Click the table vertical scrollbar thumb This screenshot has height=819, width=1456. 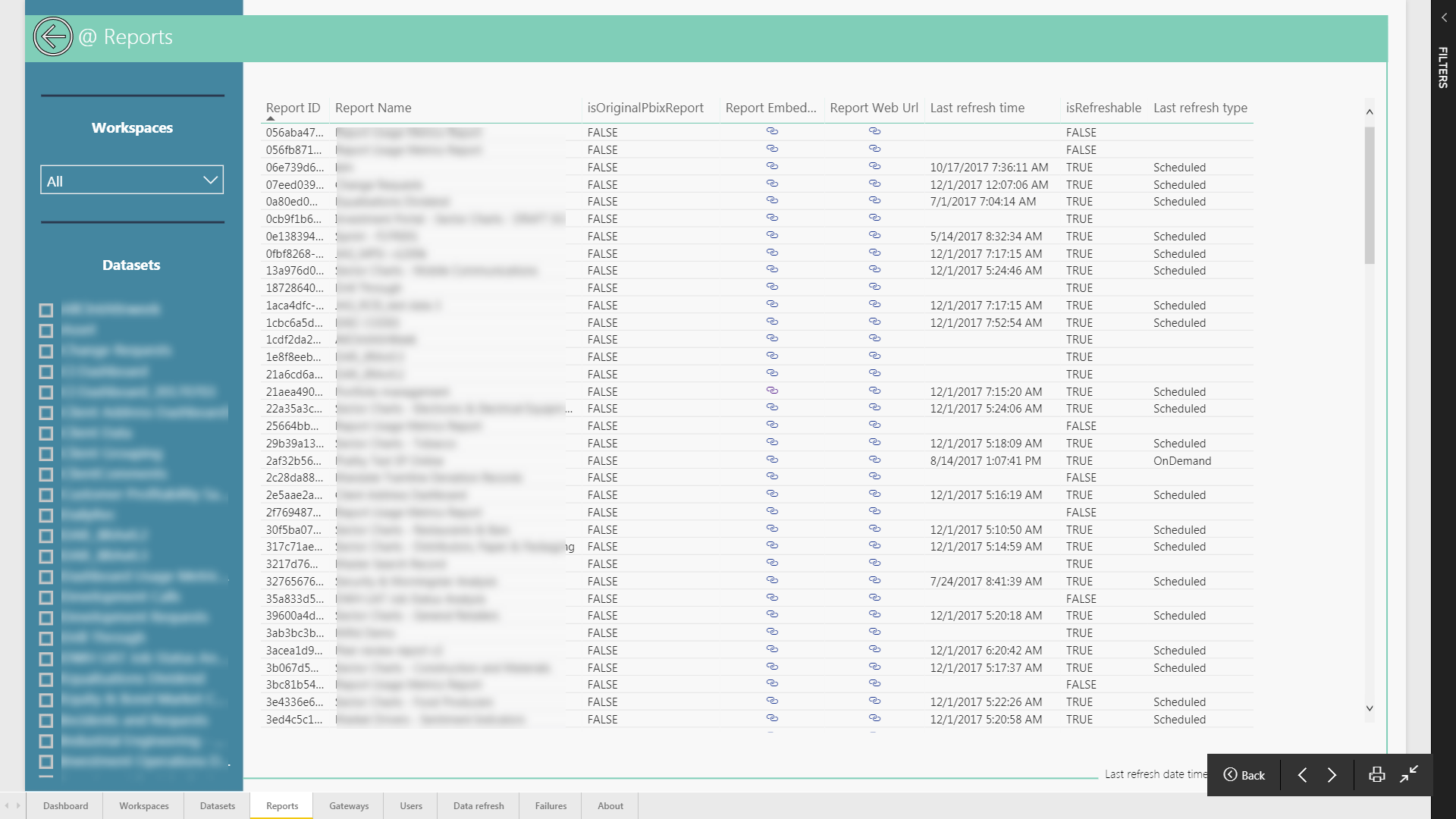click(x=1370, y=195)
